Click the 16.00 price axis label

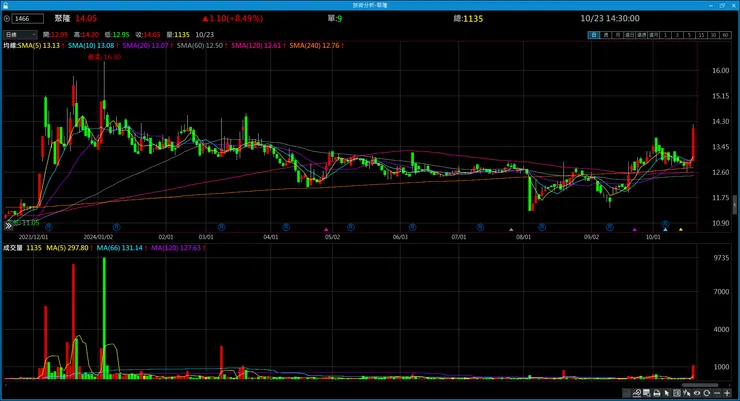[721, 71]
